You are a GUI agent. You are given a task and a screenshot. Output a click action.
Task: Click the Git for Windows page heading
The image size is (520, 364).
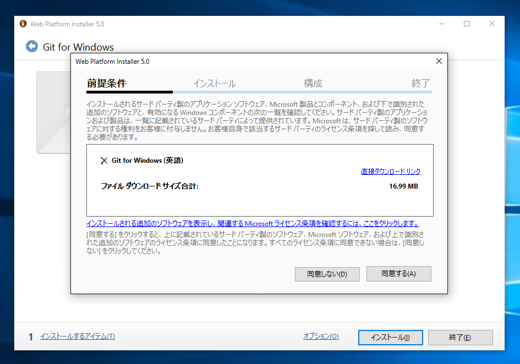pos(78,47)
